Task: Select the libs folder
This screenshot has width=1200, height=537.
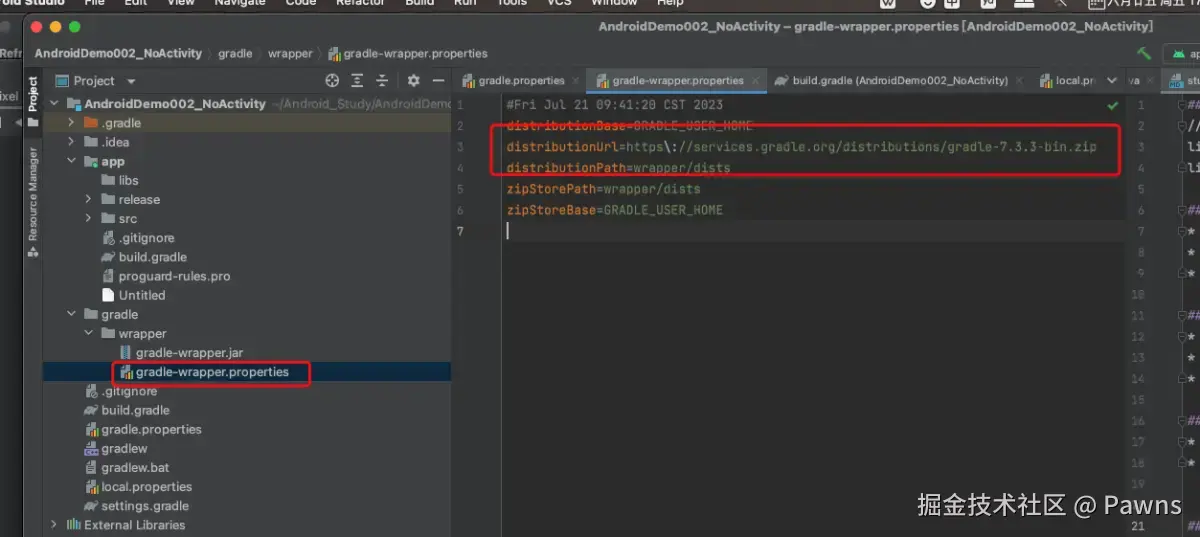Action: (x=120, y=181)
